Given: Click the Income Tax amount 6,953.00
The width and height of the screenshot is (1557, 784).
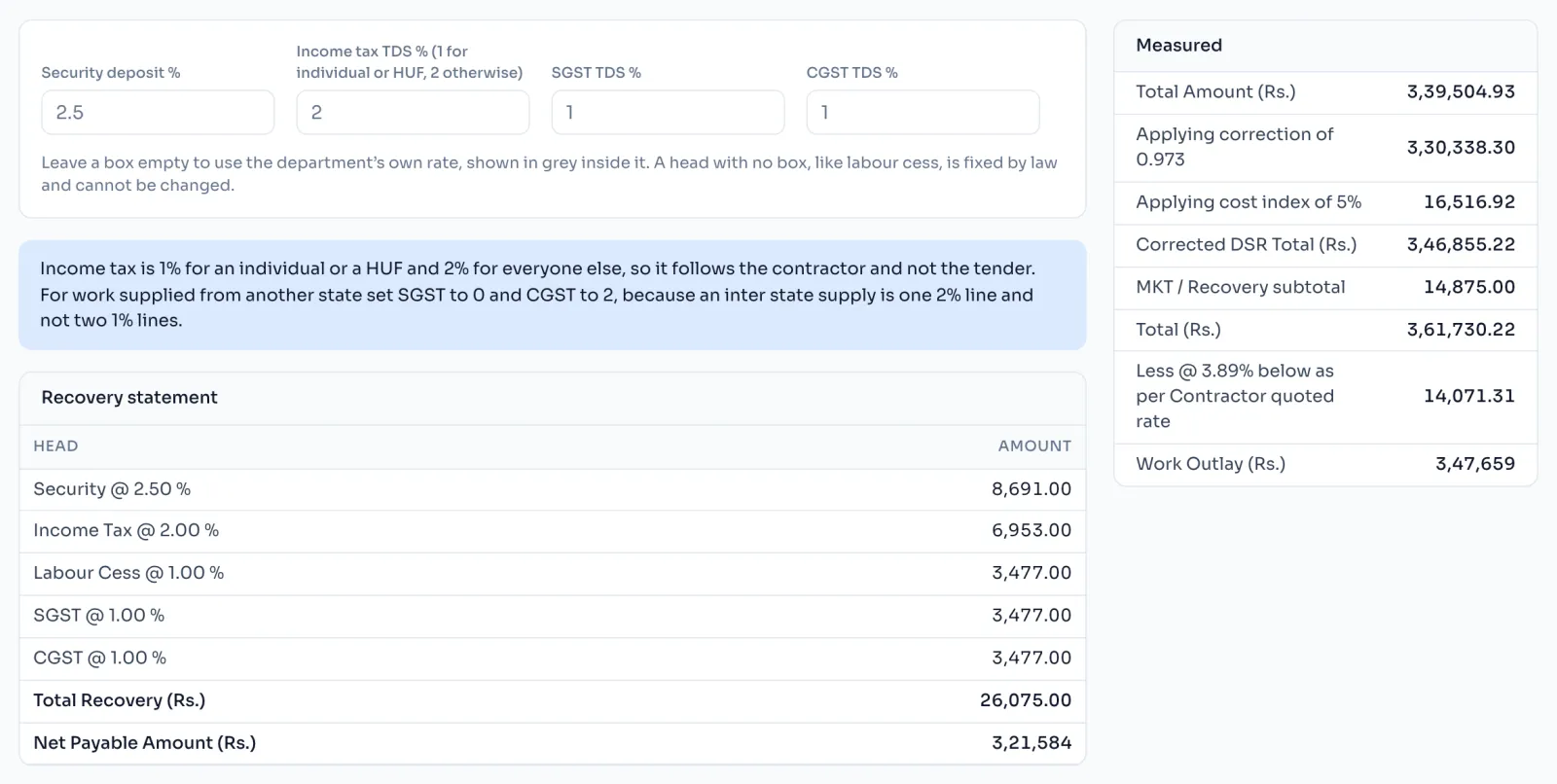Looking at the screenshot, I should (x=1032, y=531).
